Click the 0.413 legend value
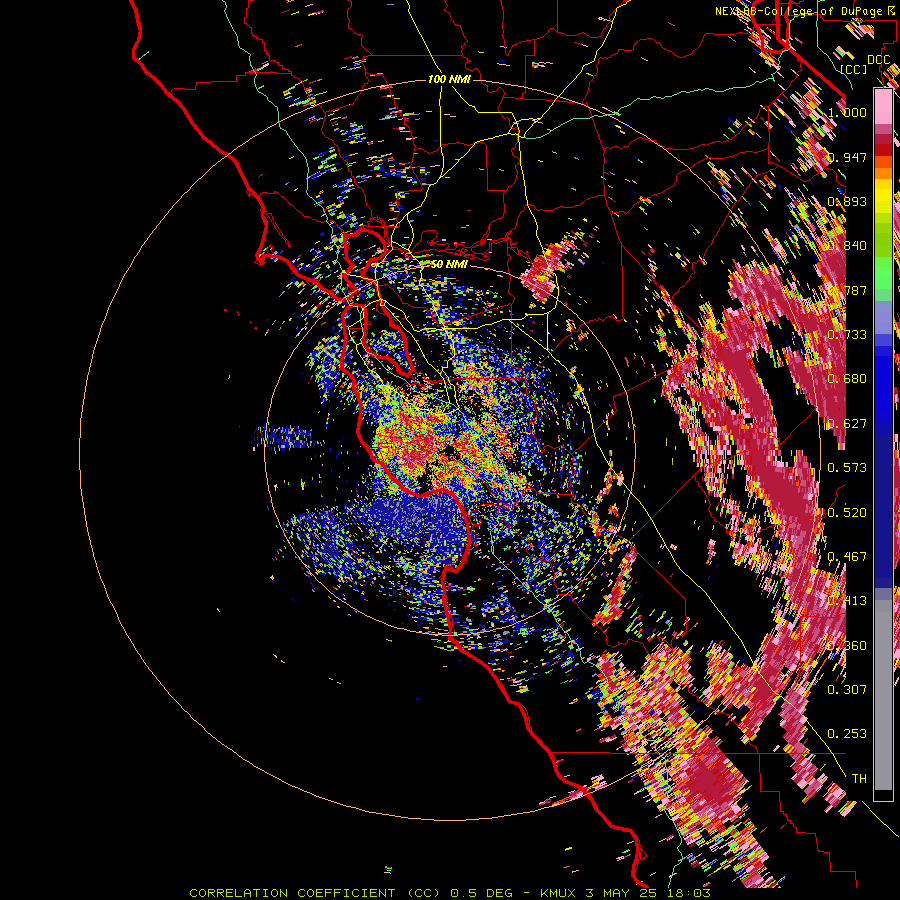Screen dimensions: 900x900 pos(847,601)
